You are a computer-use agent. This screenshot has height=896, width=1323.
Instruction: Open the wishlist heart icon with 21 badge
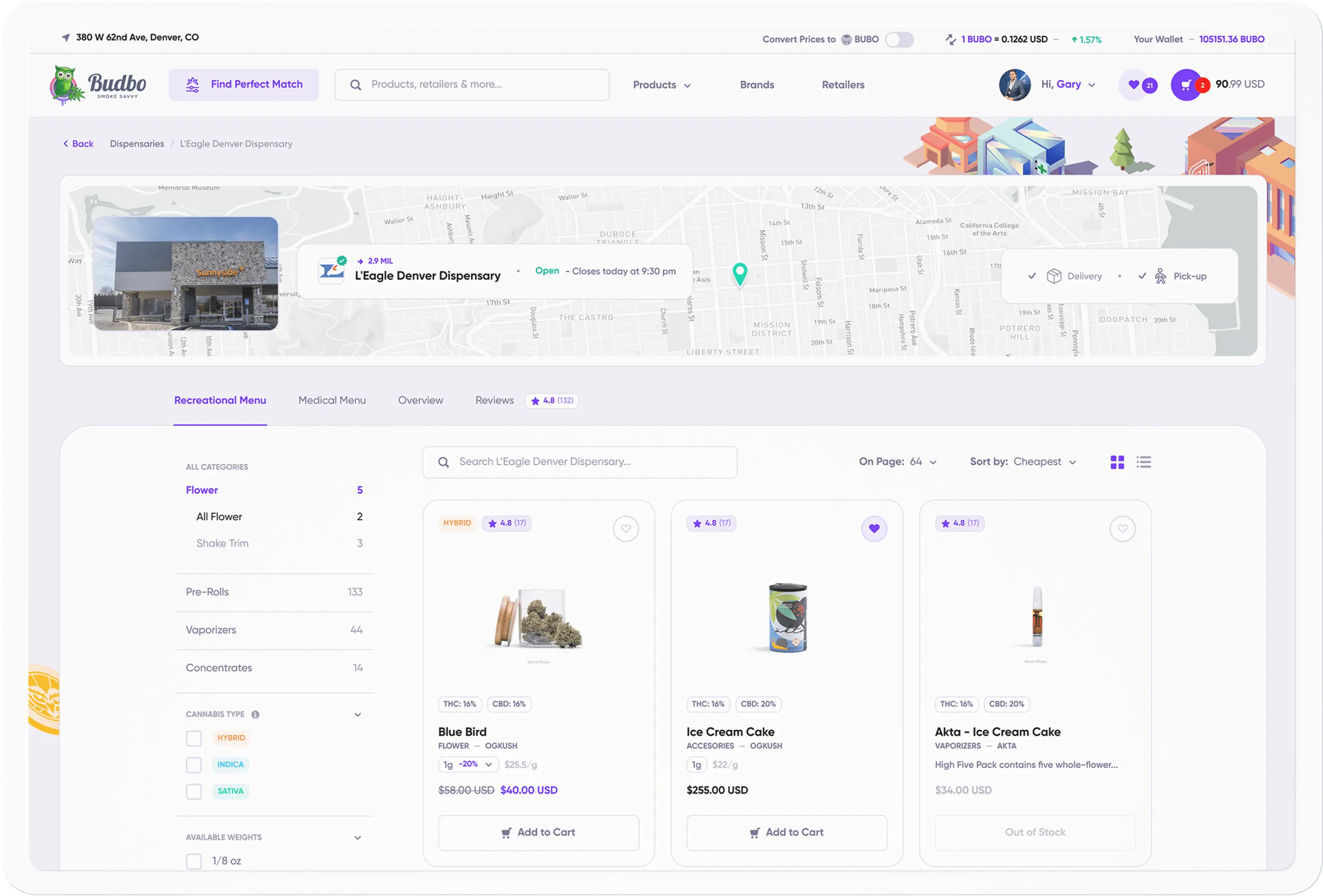[1134, 85]
